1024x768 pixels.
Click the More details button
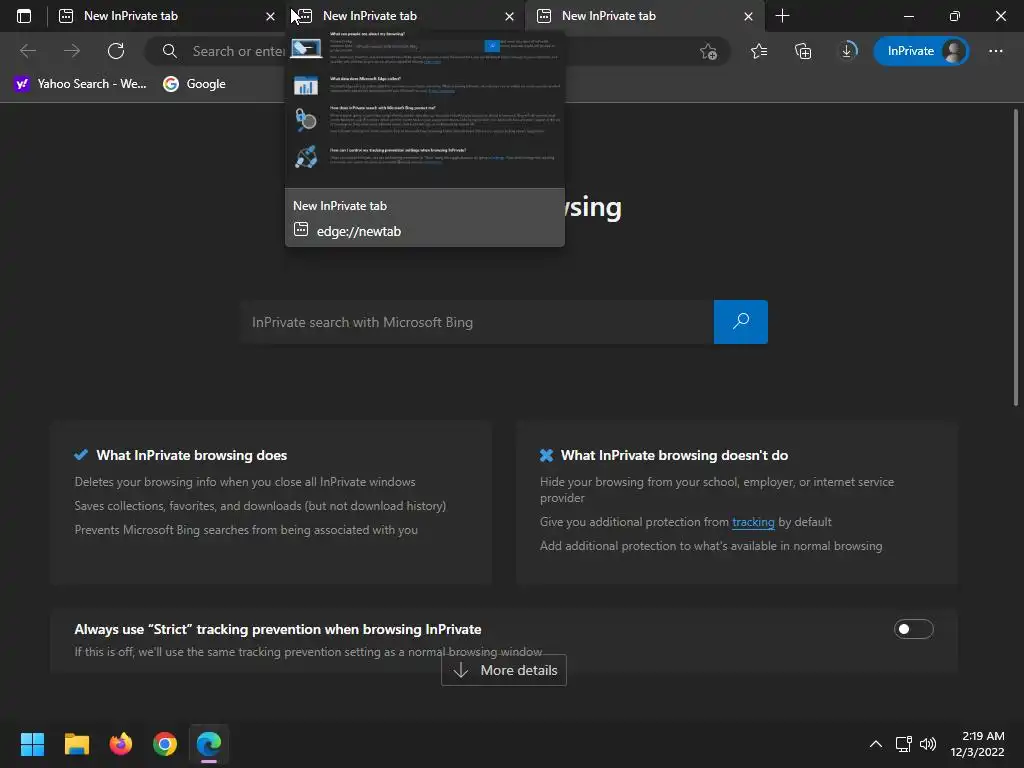click(504, 670)
